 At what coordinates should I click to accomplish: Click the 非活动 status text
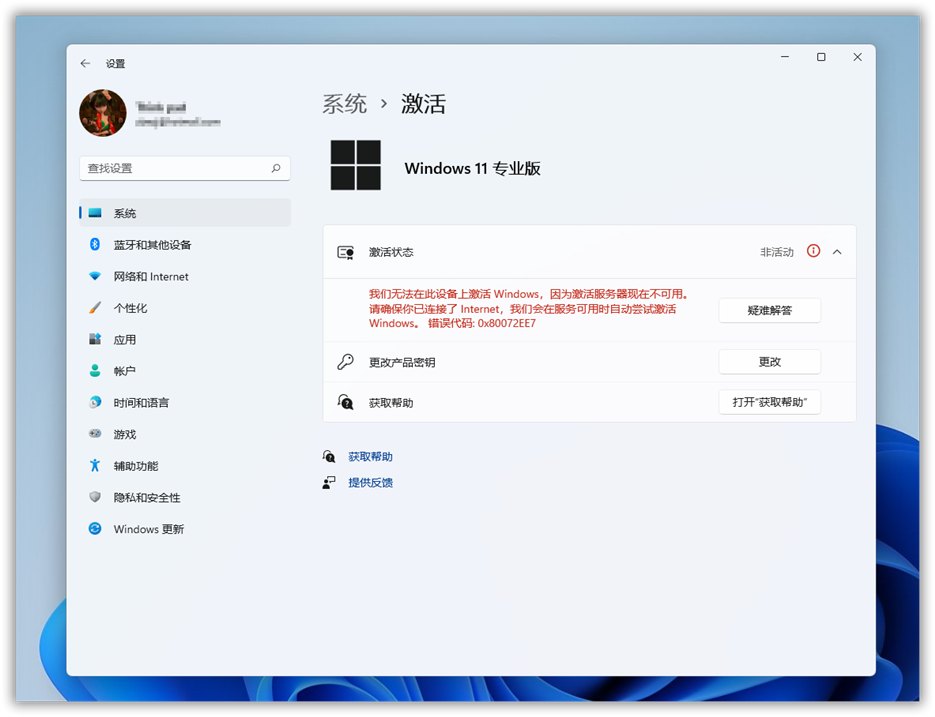(777, 252)
